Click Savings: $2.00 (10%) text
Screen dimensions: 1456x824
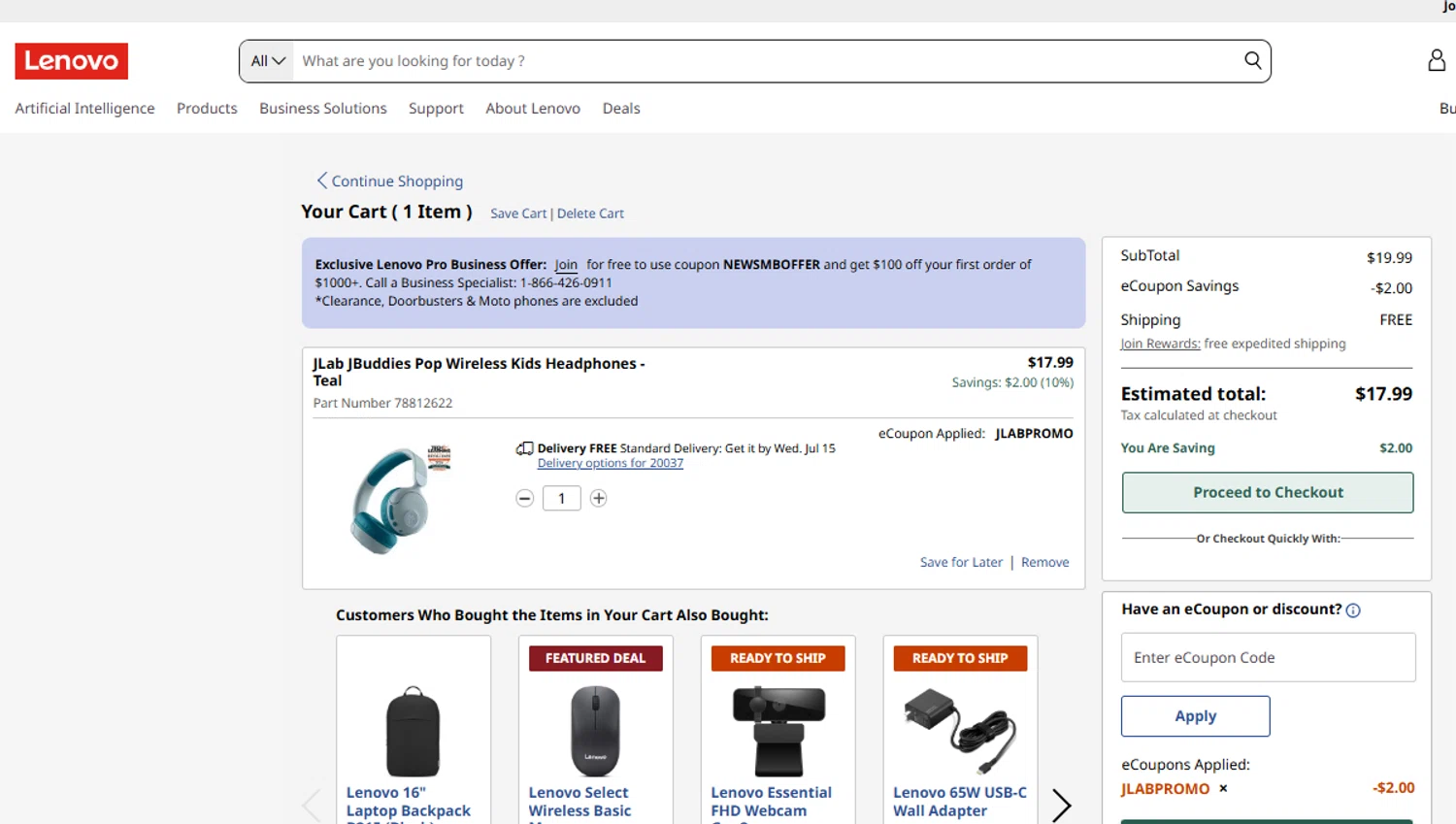pyautogui.click(x=1012, y=382)
